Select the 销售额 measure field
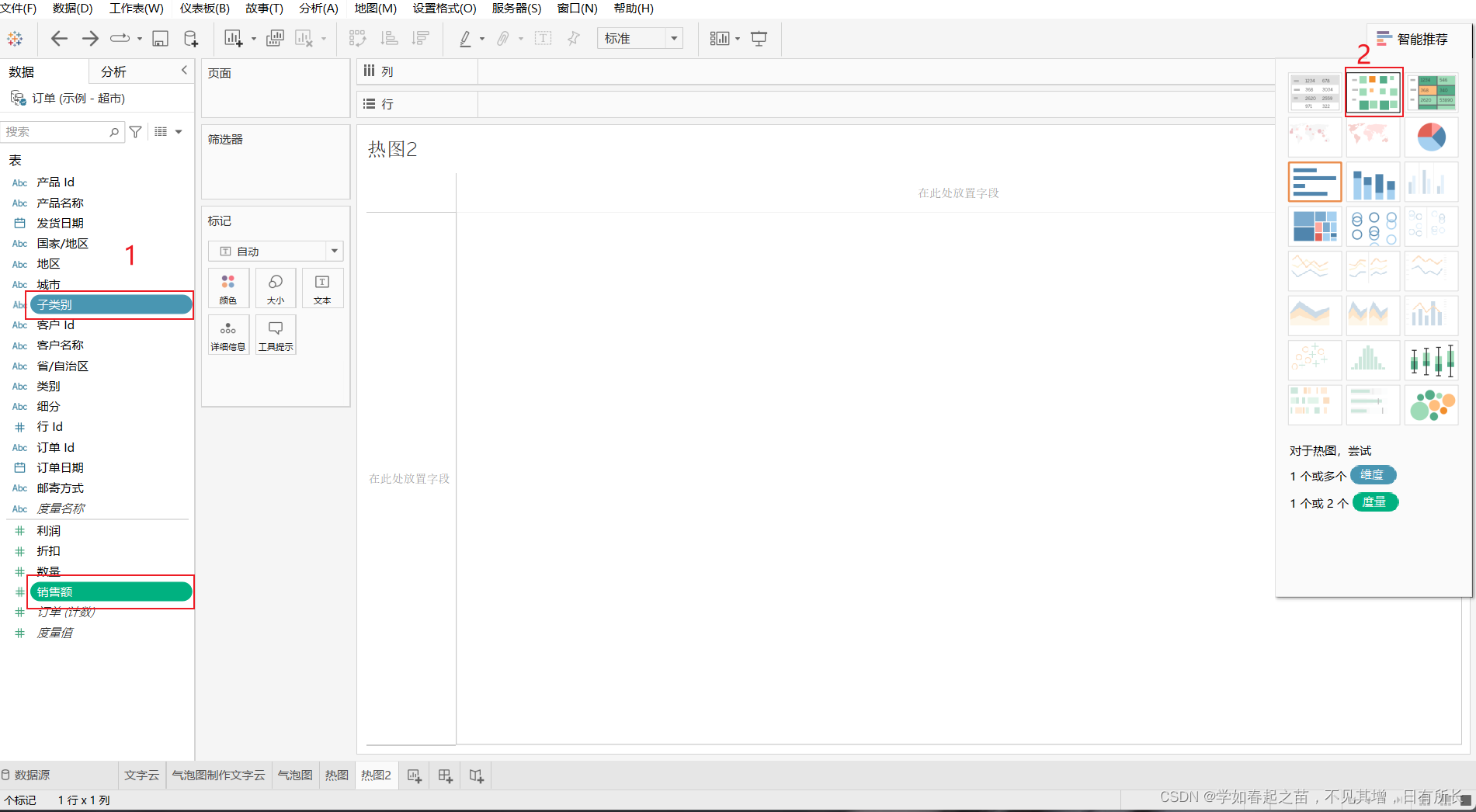The height and width of the screenshot is (812, 1476). [111, 592]
